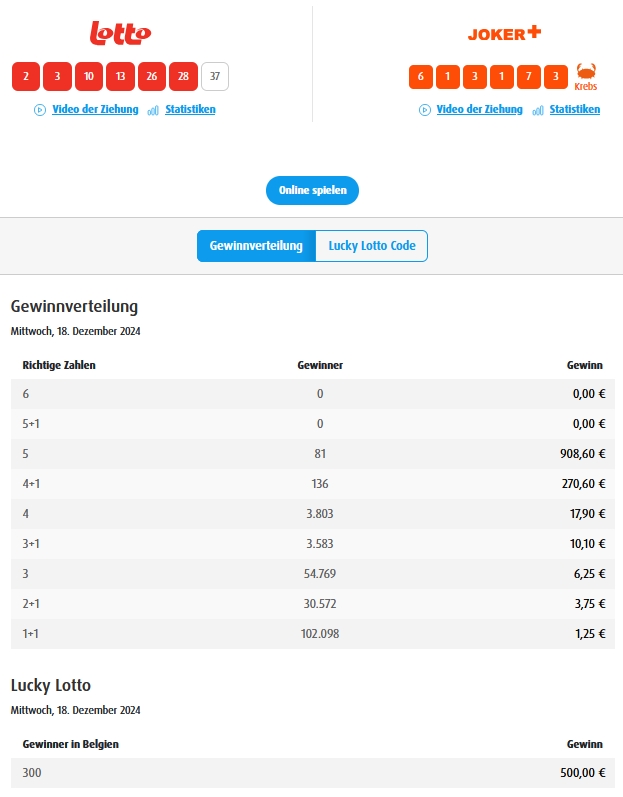Open the Joker+ Statistiken link
623x797 pixels.
[575, 109]
